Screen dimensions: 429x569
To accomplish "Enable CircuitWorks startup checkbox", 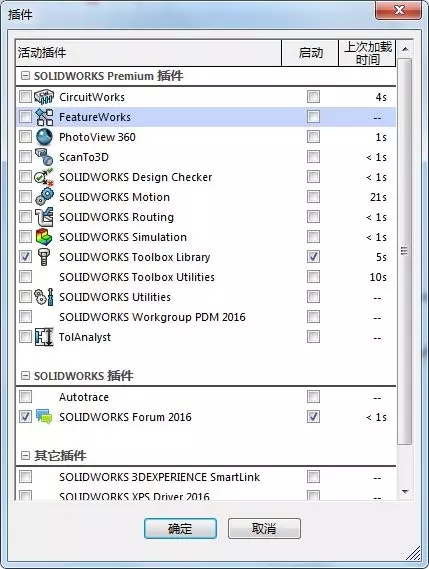I will 313,97.
